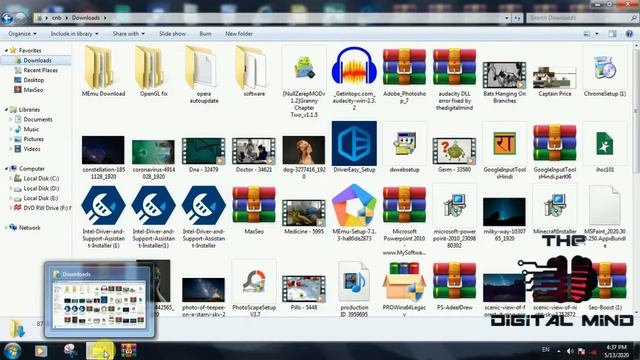Collapse the Computer tree node
The height and width of the screenshot is (360, 640).
point(6,169)
